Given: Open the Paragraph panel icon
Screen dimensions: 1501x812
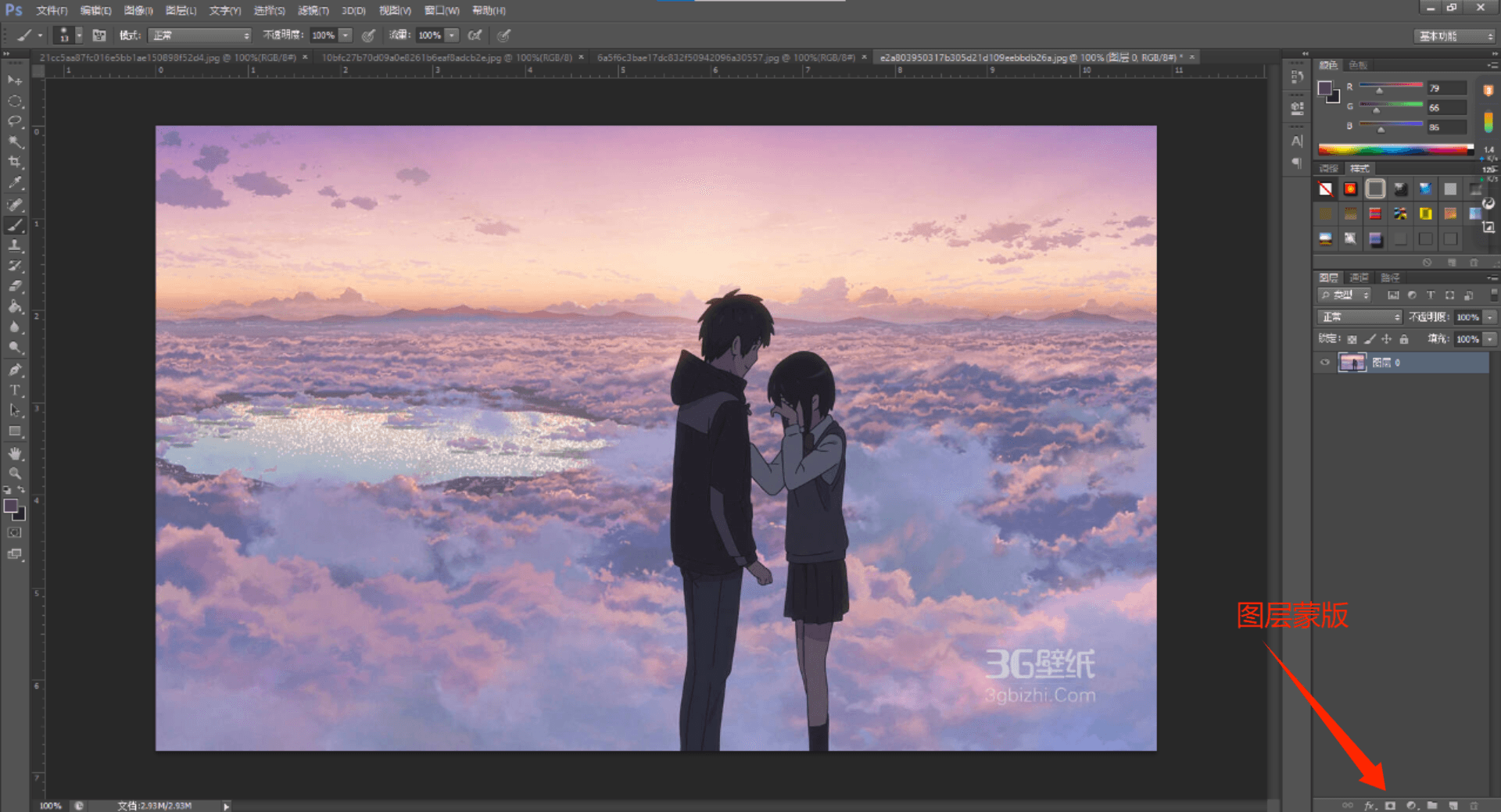Looking at the screenshot, I should pyautogui.click(x=1298, y=163).
